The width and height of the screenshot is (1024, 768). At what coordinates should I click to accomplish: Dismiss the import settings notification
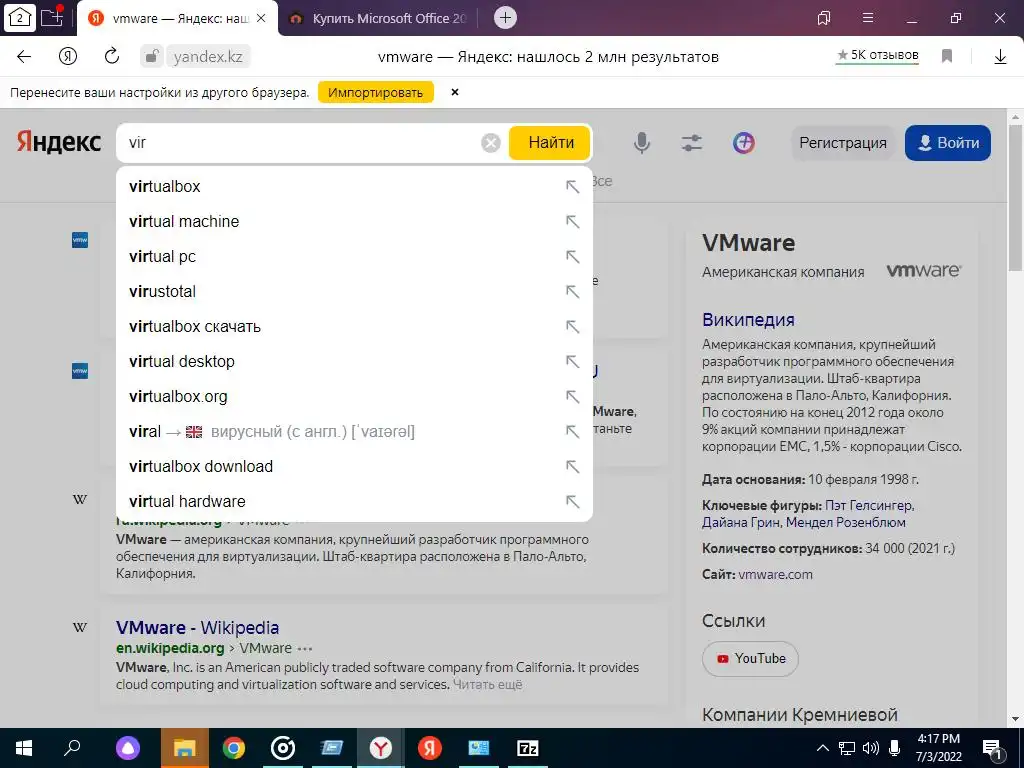point(455,92)
